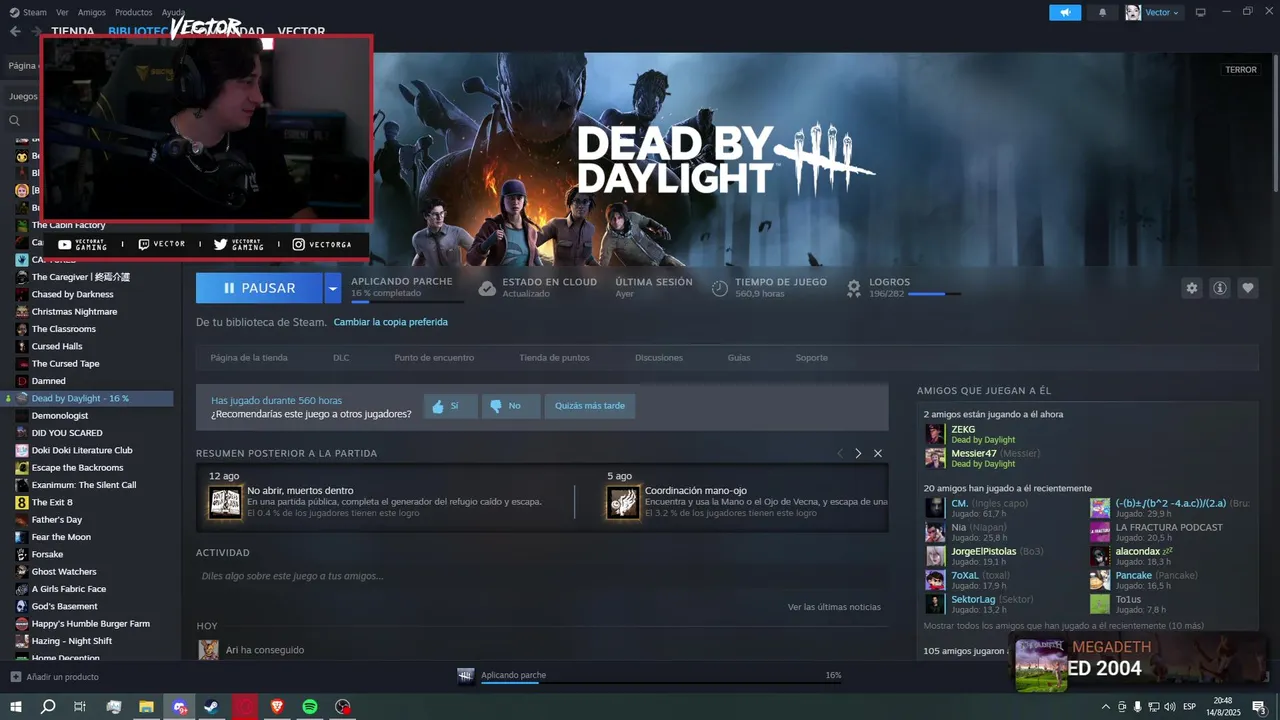Select Doki Doki Literature Club
This screenshot has width=1280, height=720.
pos(82,450)
